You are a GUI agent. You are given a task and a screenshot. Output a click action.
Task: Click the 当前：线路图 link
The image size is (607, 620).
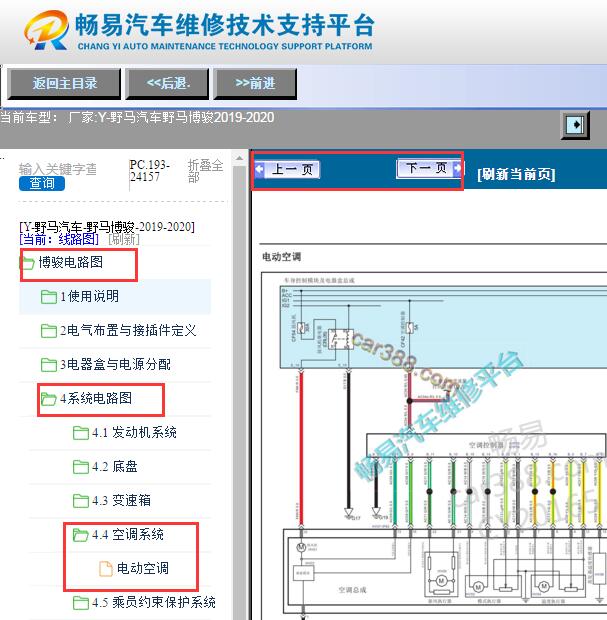(x=59, y=239)
